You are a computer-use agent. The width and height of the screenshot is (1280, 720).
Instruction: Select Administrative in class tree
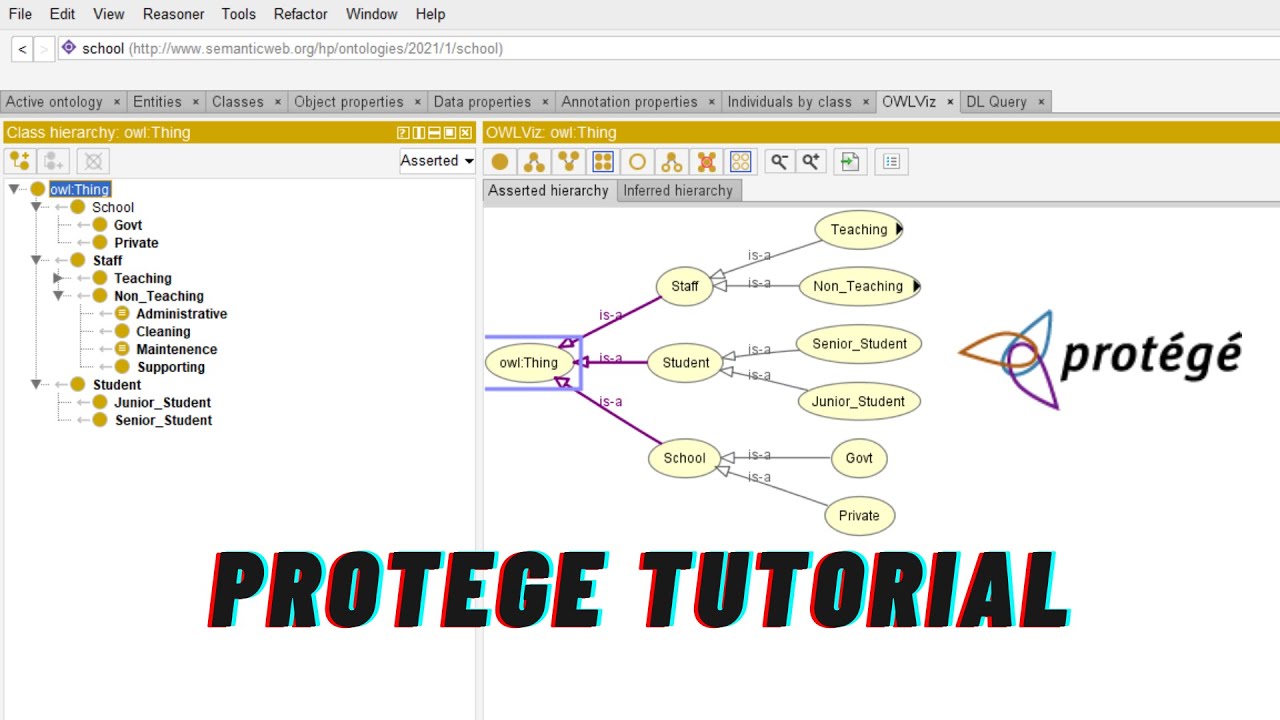point(181,314)
